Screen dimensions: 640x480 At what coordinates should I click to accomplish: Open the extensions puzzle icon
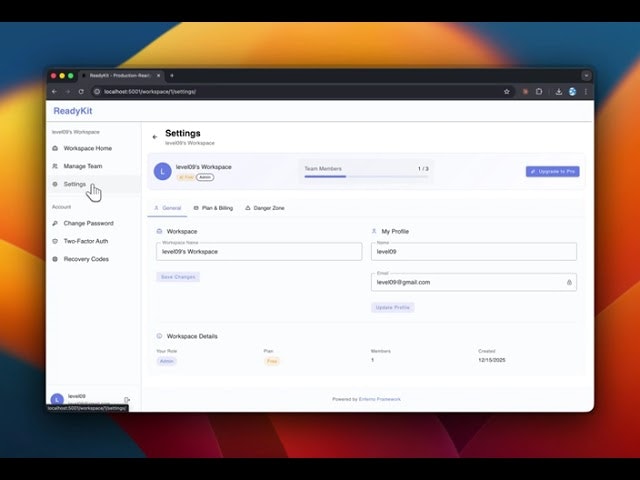539,92
